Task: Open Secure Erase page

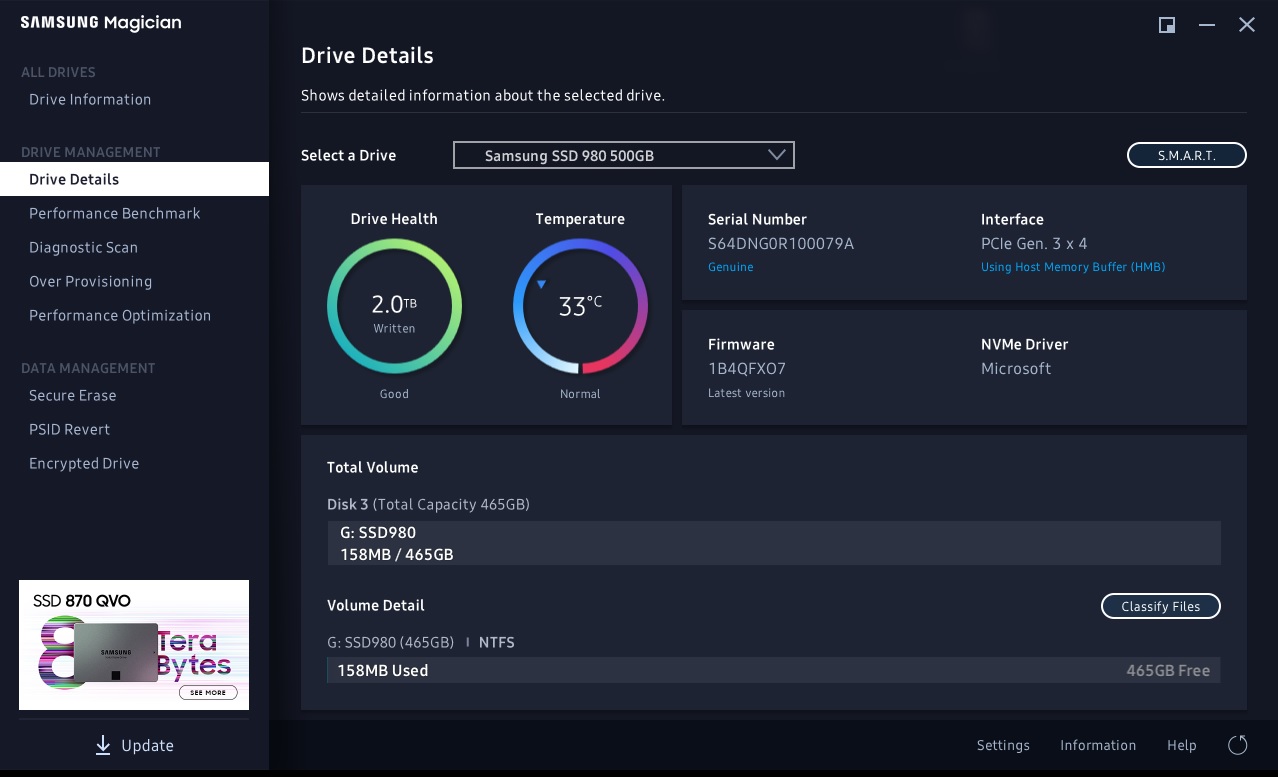Action: [x=73, y=395]
